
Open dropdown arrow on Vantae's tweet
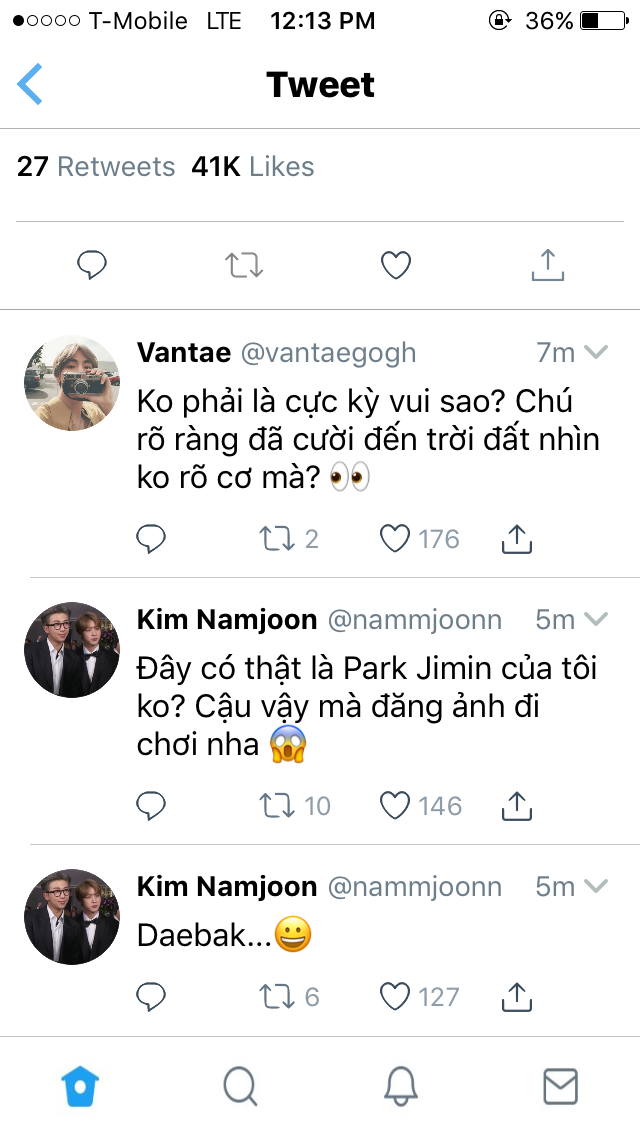(596, 352)
